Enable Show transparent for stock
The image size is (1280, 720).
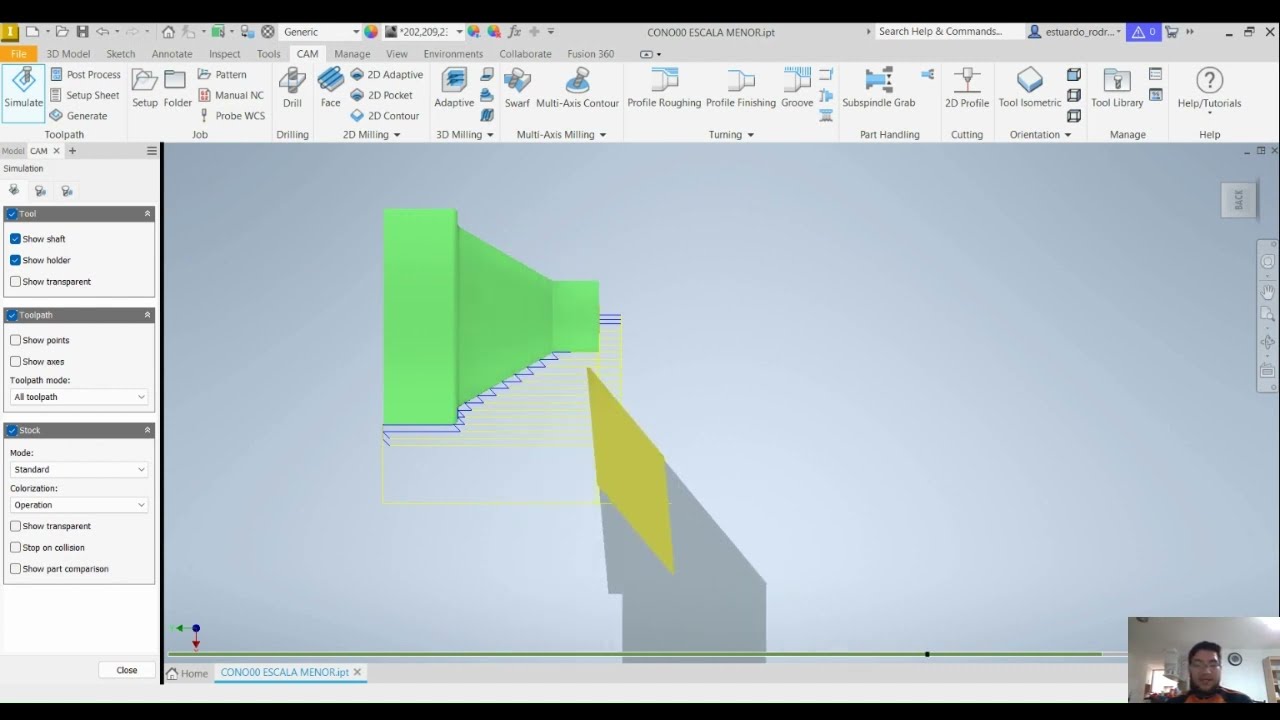(x=15, y=526)
